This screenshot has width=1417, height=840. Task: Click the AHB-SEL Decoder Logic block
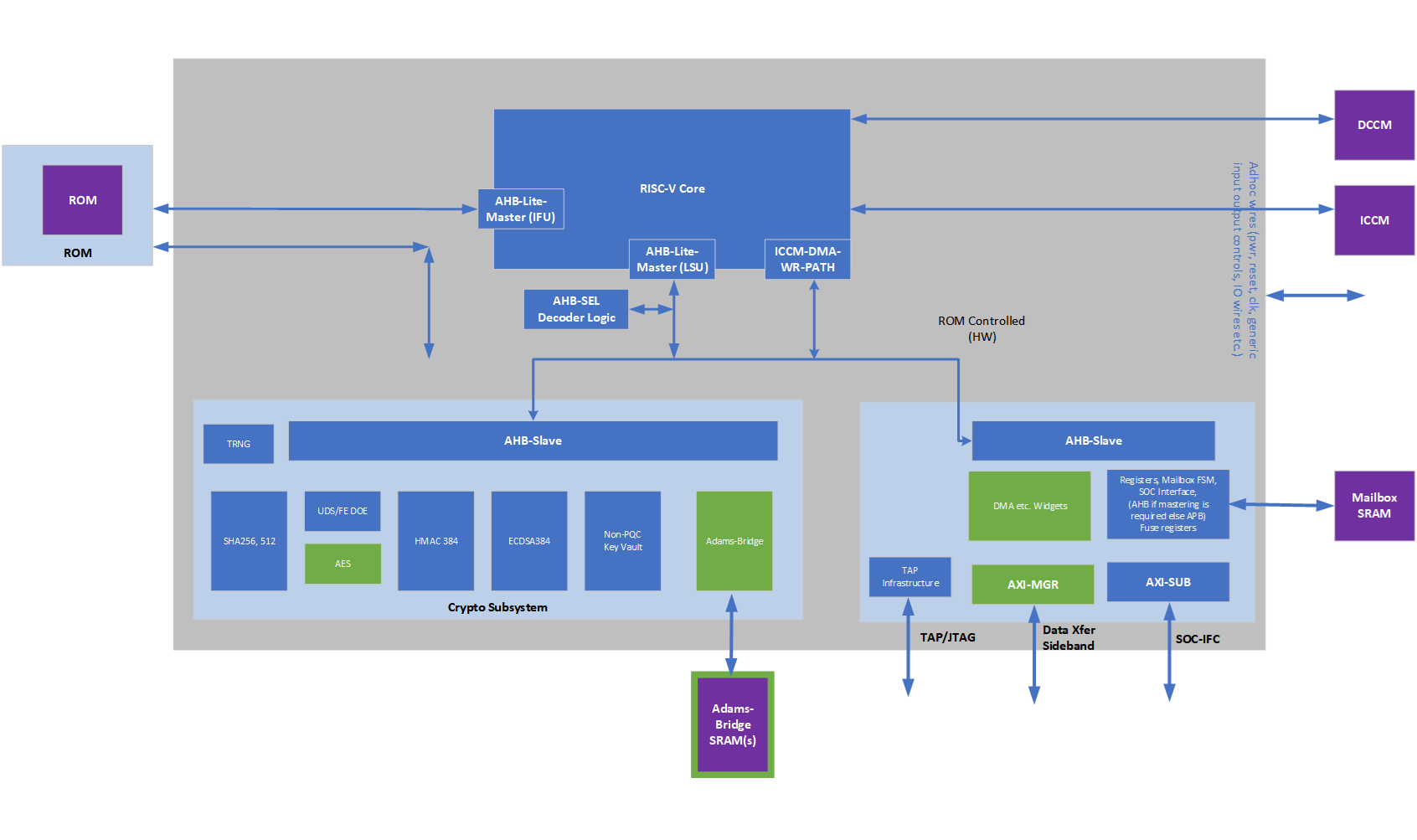576,309
